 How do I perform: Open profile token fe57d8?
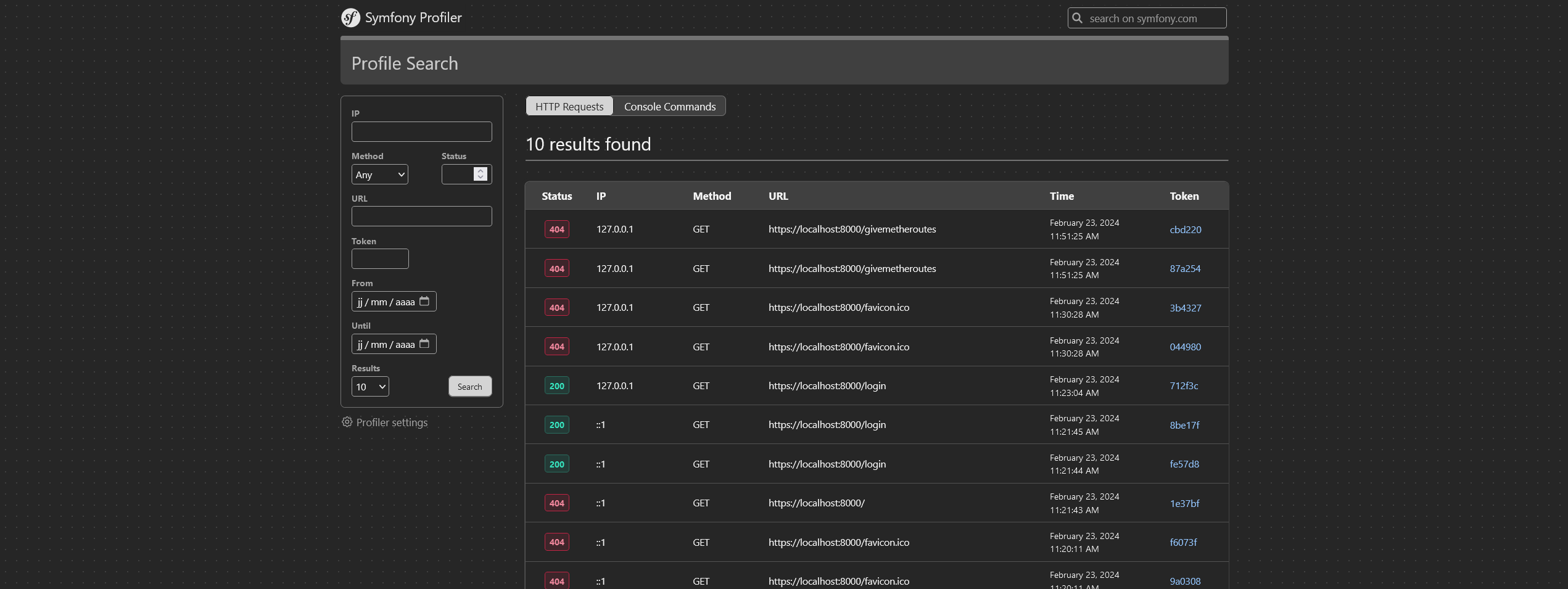pyautogui.click(x=1184, y=464)
